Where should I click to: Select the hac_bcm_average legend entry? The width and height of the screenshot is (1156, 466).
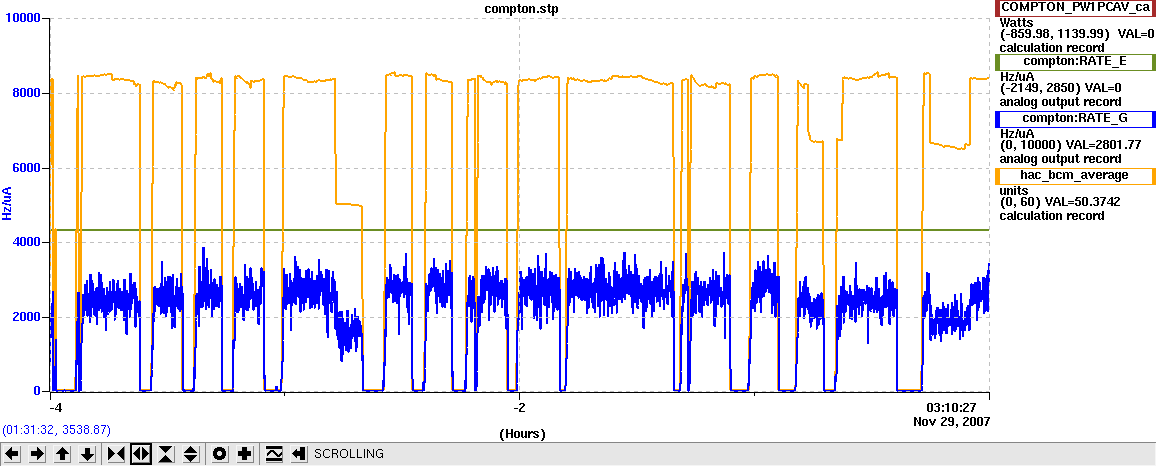point(1075,176)
